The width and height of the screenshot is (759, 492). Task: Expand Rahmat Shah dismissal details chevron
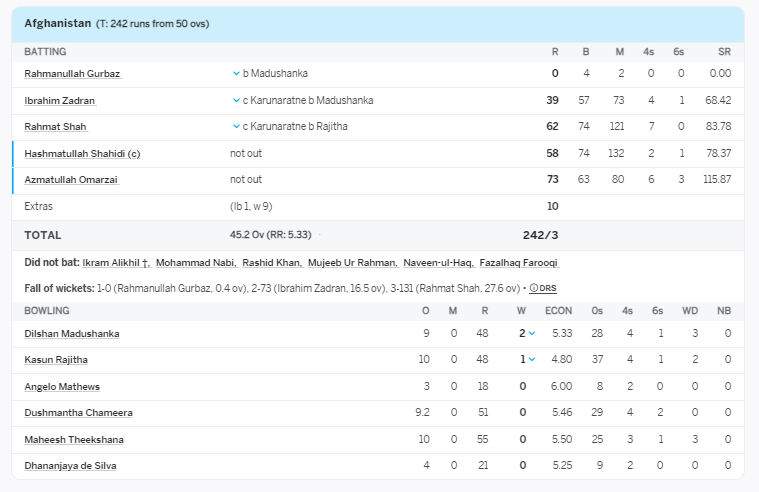click(236, 127)
